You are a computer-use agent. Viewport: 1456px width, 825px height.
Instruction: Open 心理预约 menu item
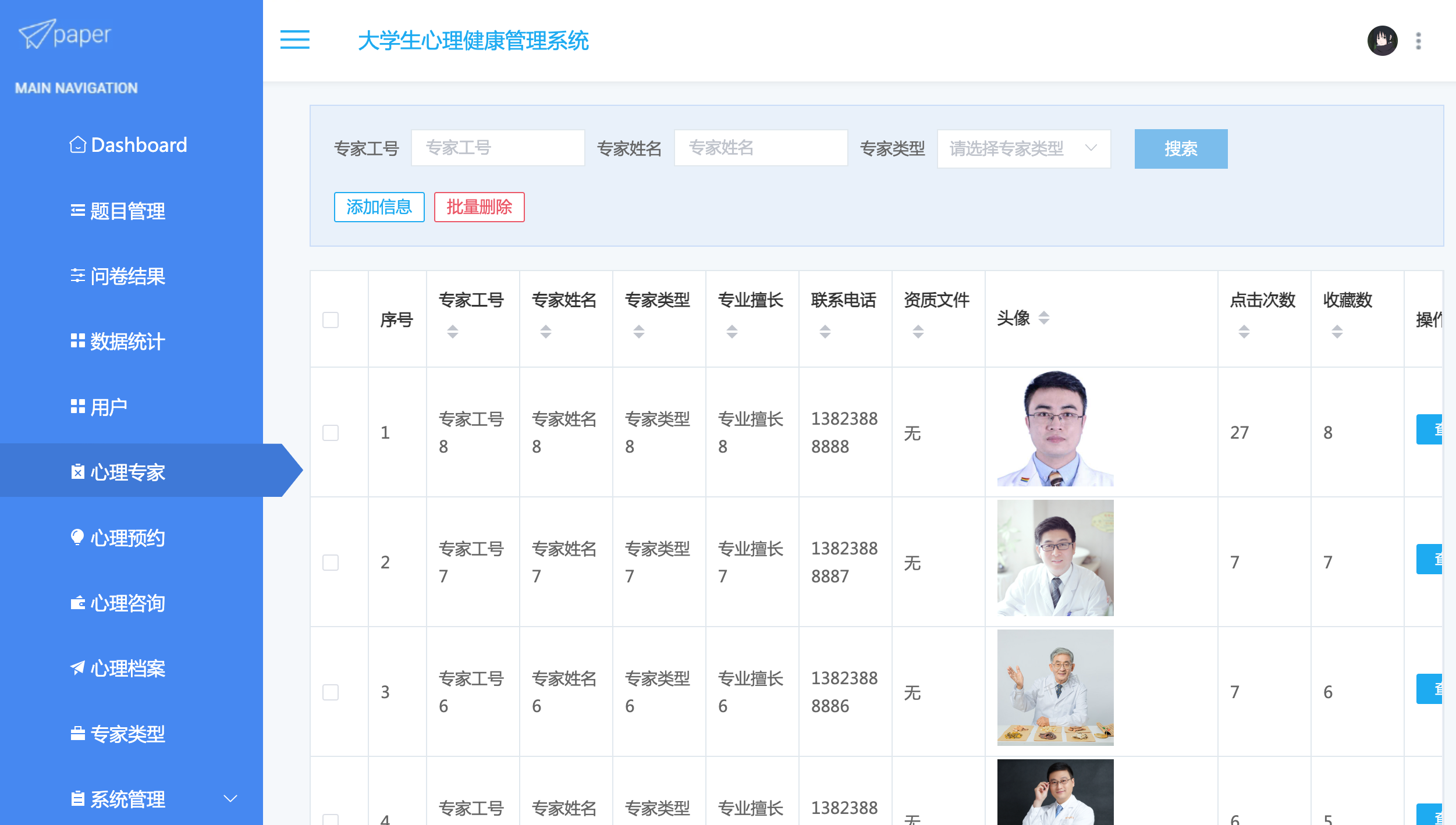127,538
